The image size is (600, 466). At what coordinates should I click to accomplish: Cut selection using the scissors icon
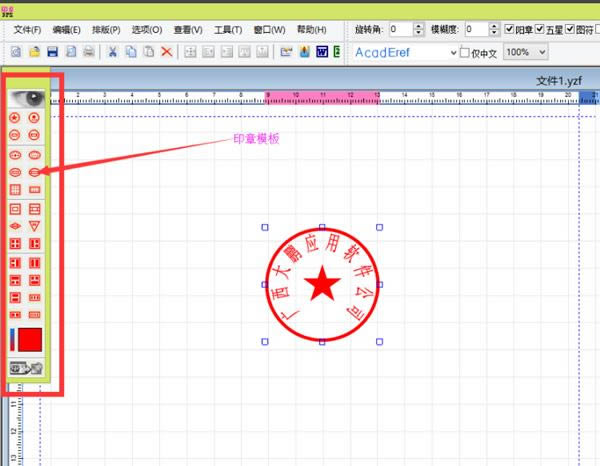[x=112, y=52]
